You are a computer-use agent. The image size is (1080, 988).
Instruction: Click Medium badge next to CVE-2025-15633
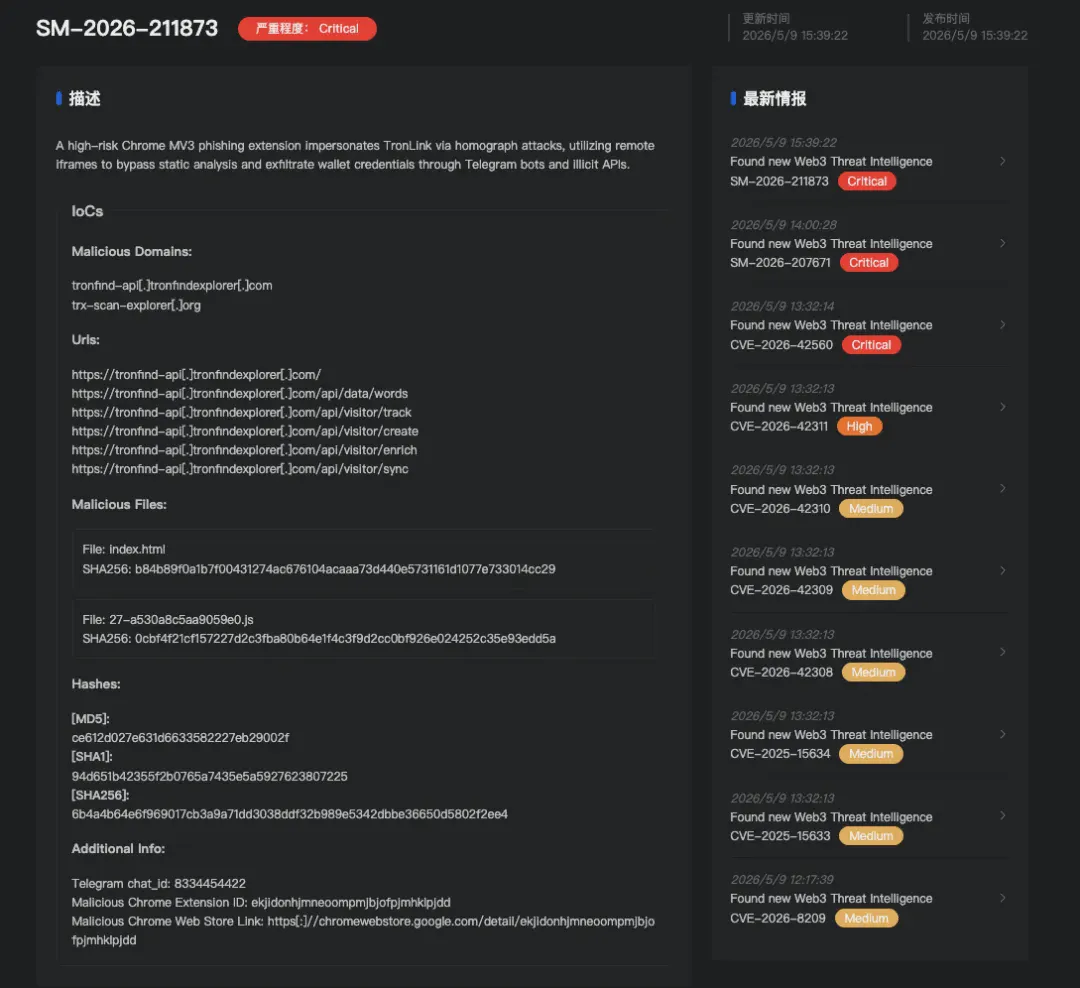(x=871, y=836)
